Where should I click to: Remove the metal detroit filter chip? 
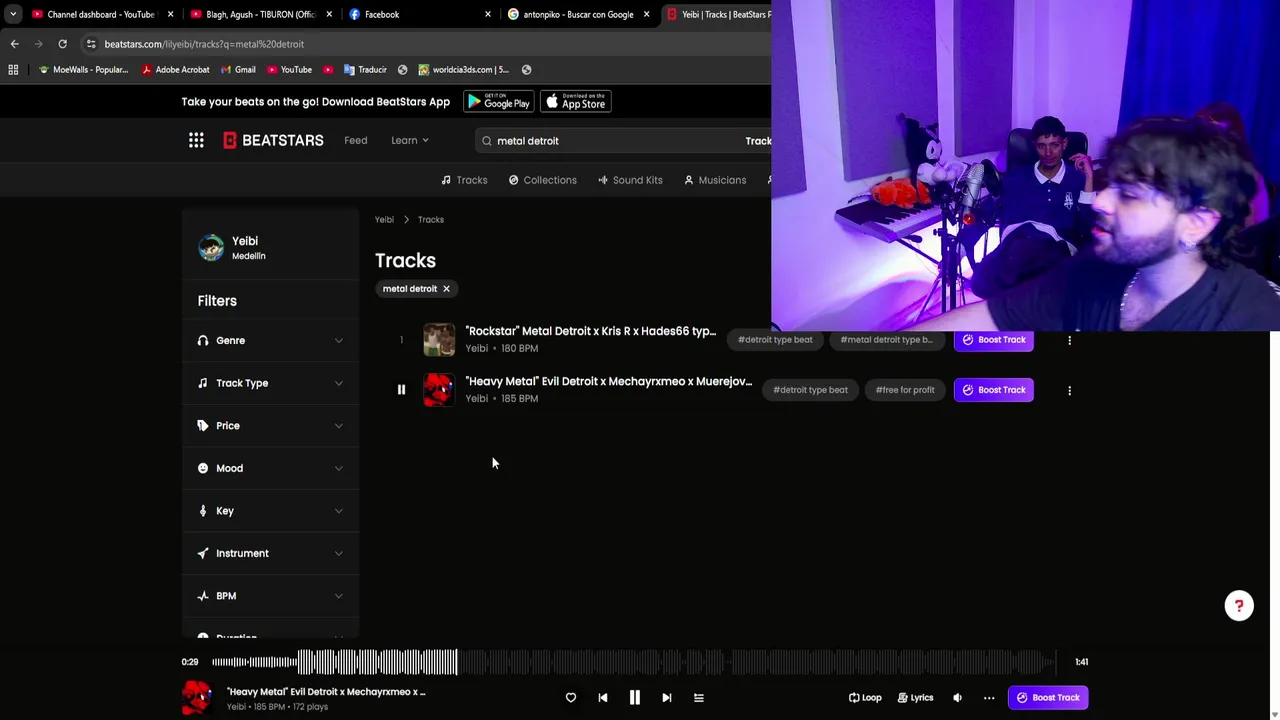click(446, 289)
